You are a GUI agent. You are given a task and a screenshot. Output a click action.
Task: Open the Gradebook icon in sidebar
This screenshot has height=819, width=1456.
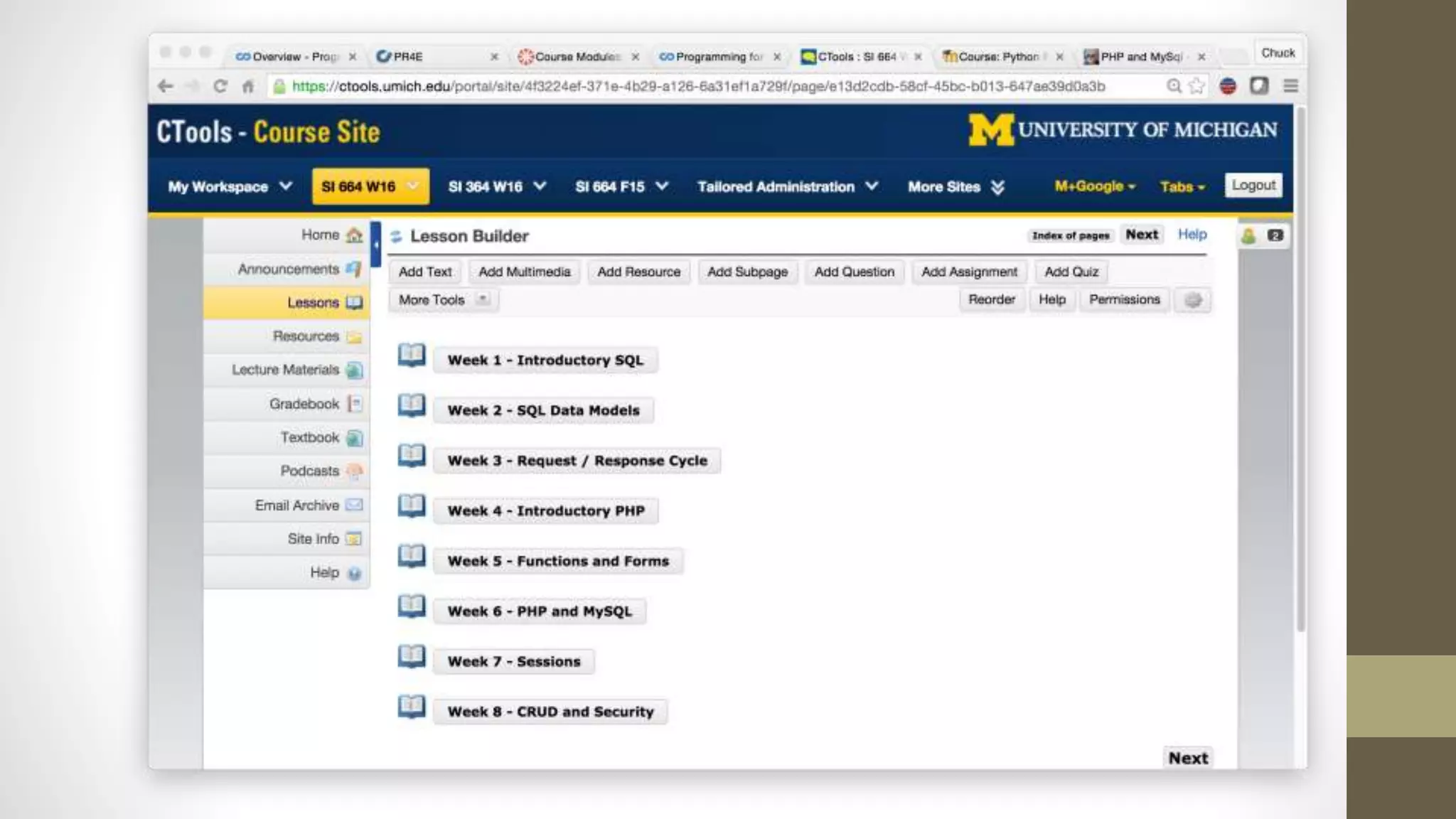pos(354,404)
